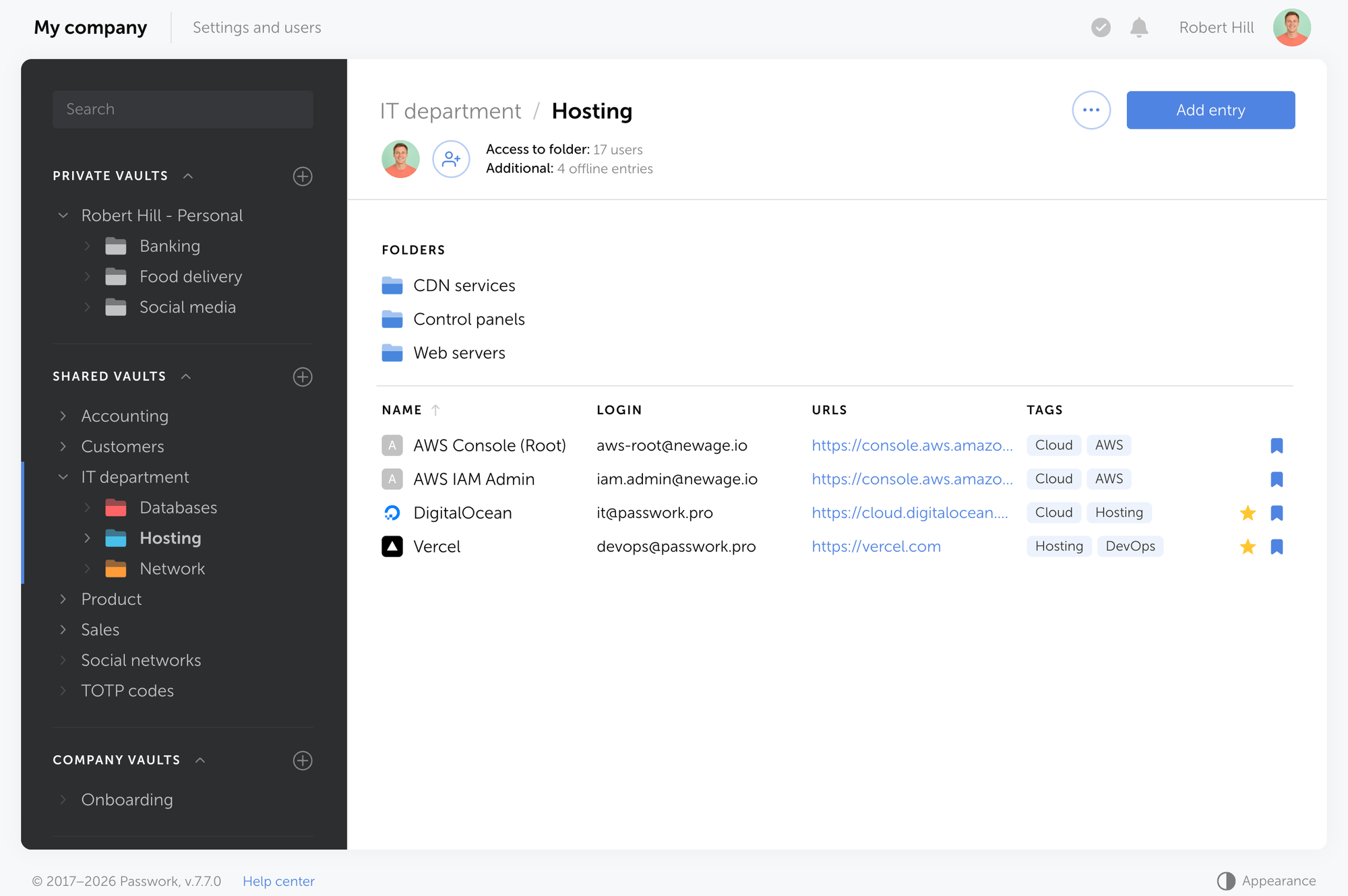Sort entries by Name column arrow
This screenshot has width=1348, height=896.
435,410
